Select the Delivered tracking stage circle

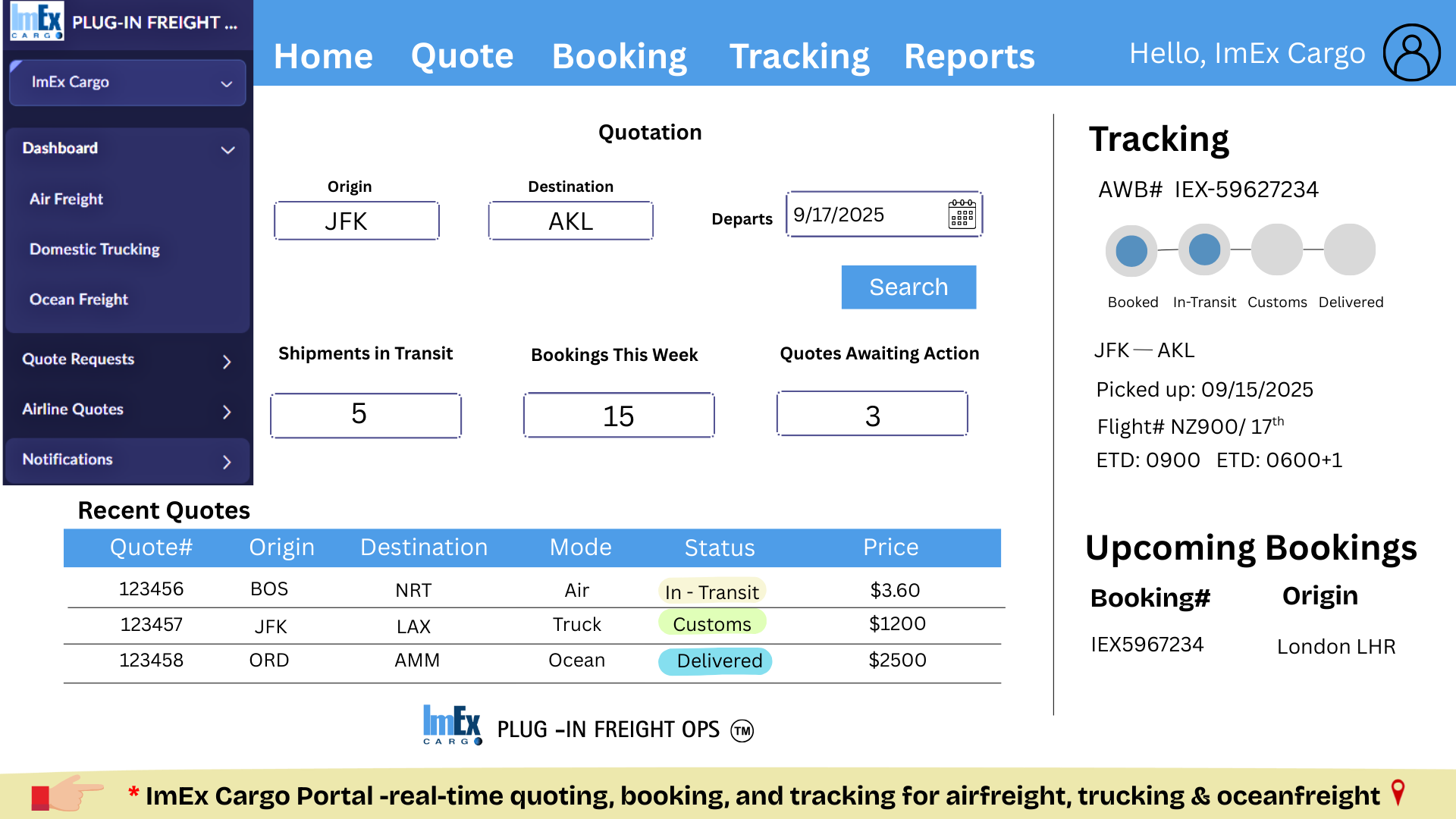1350,249
